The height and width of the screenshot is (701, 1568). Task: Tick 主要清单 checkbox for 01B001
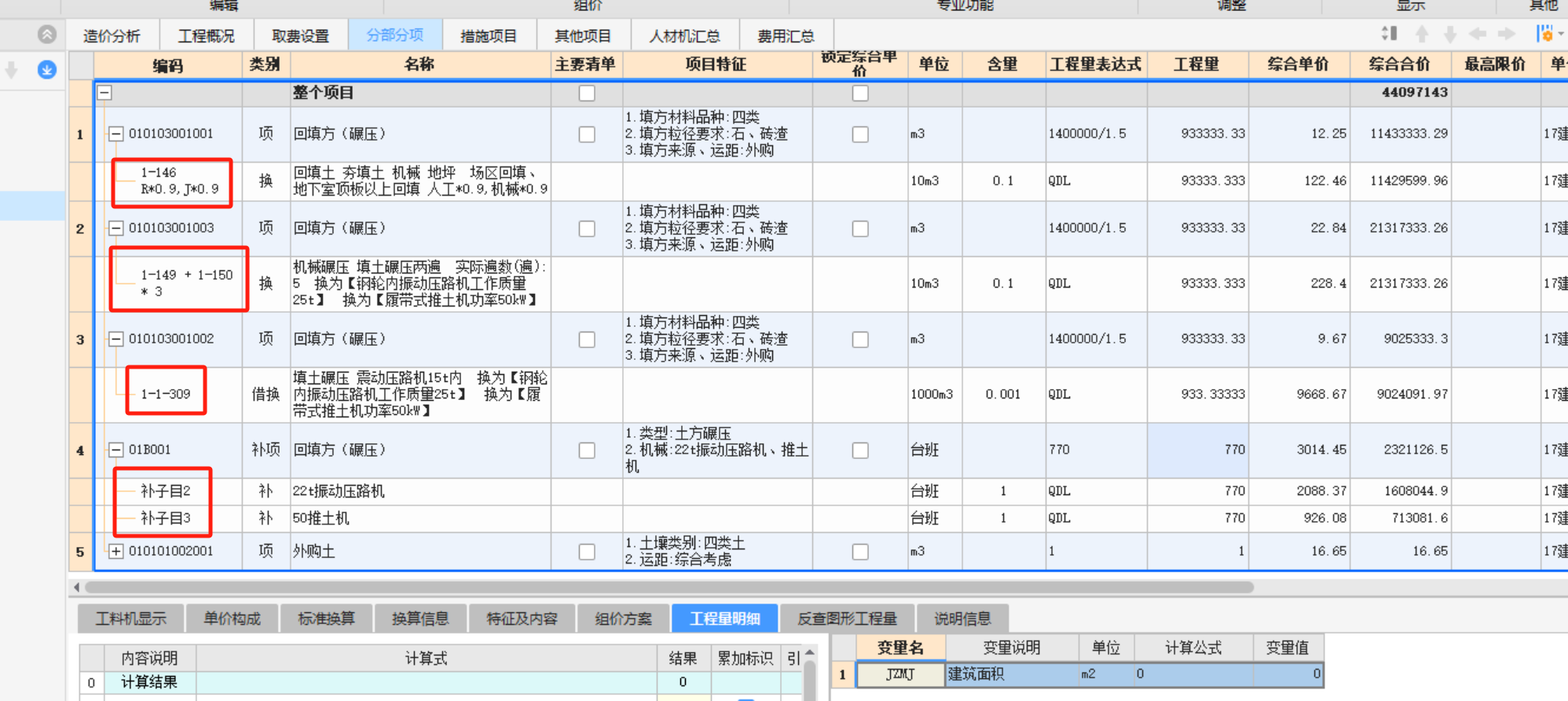[x=587, y=450]
